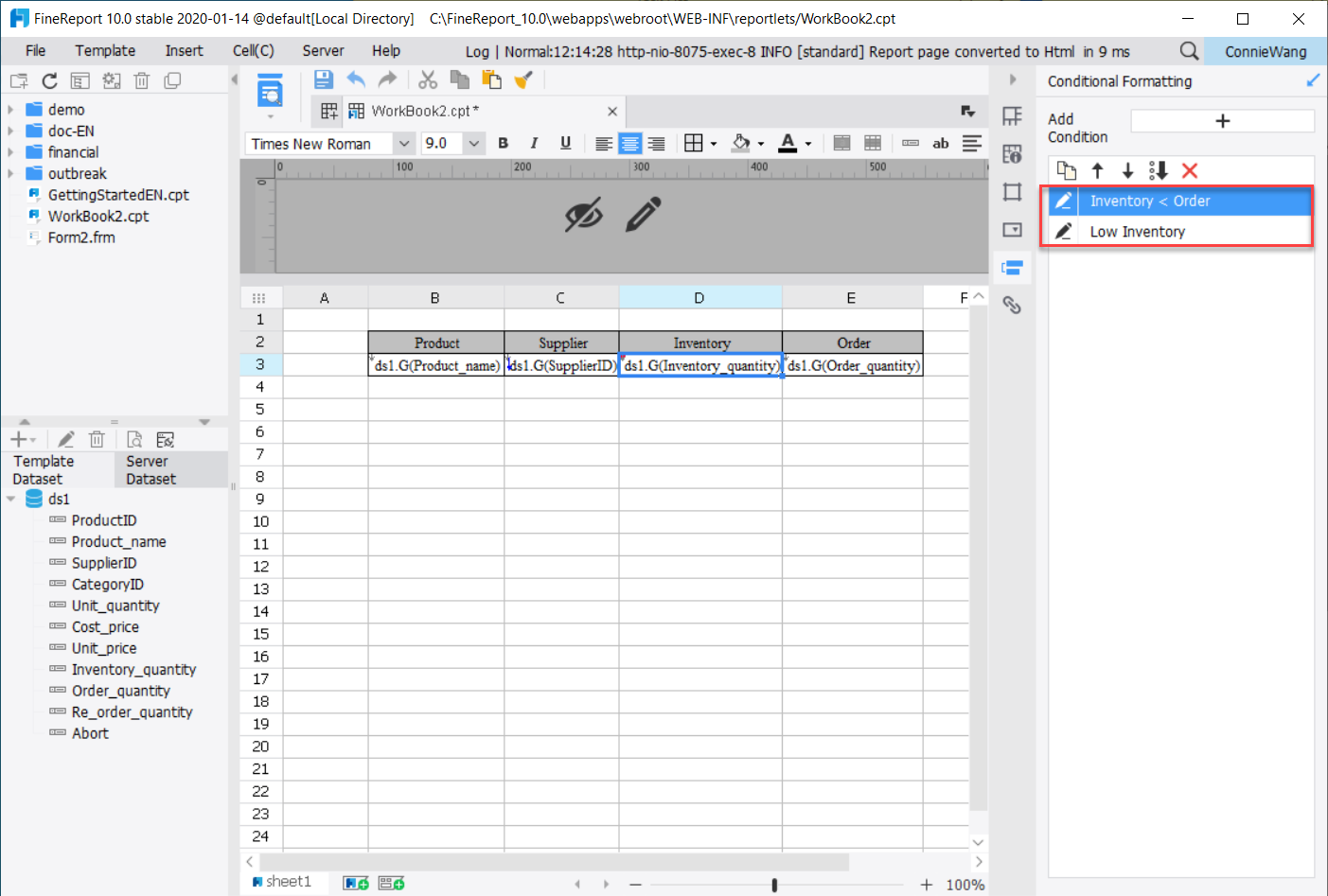Open the Template menu
This screenshot has height=896, width=1328.
pyautogui.click(x=104, y=50)
